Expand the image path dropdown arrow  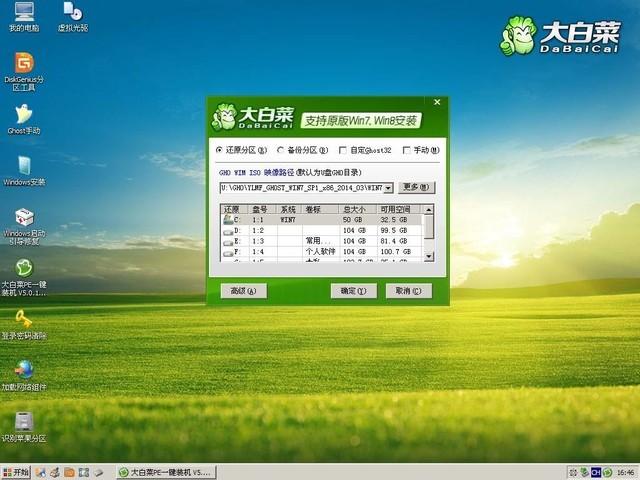[x=389, y=188]
